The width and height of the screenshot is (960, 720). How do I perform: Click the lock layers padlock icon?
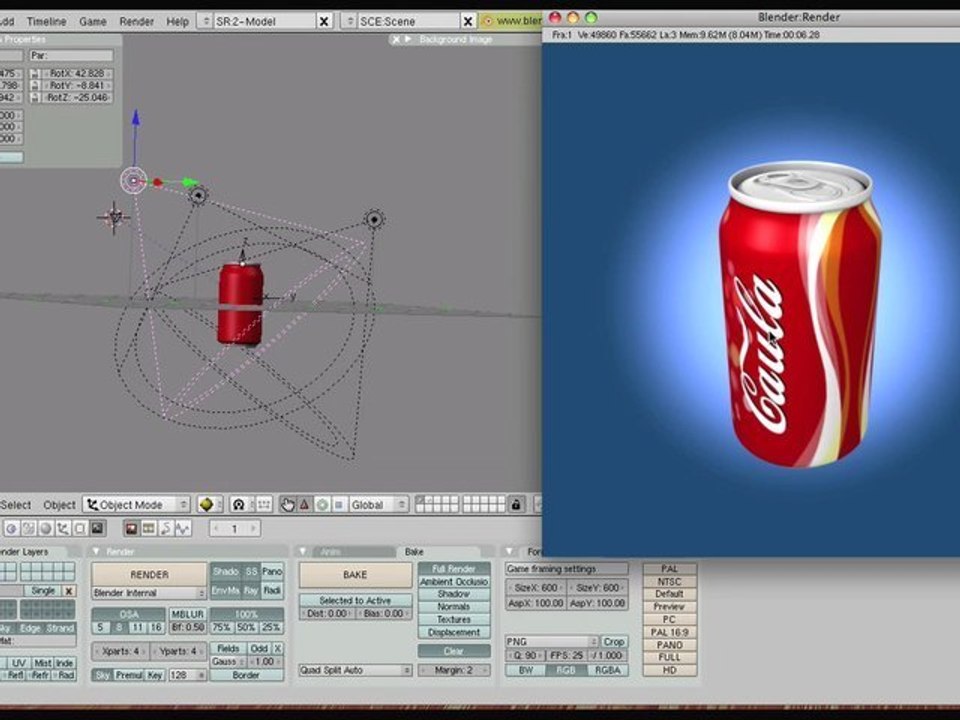(516, 504)
